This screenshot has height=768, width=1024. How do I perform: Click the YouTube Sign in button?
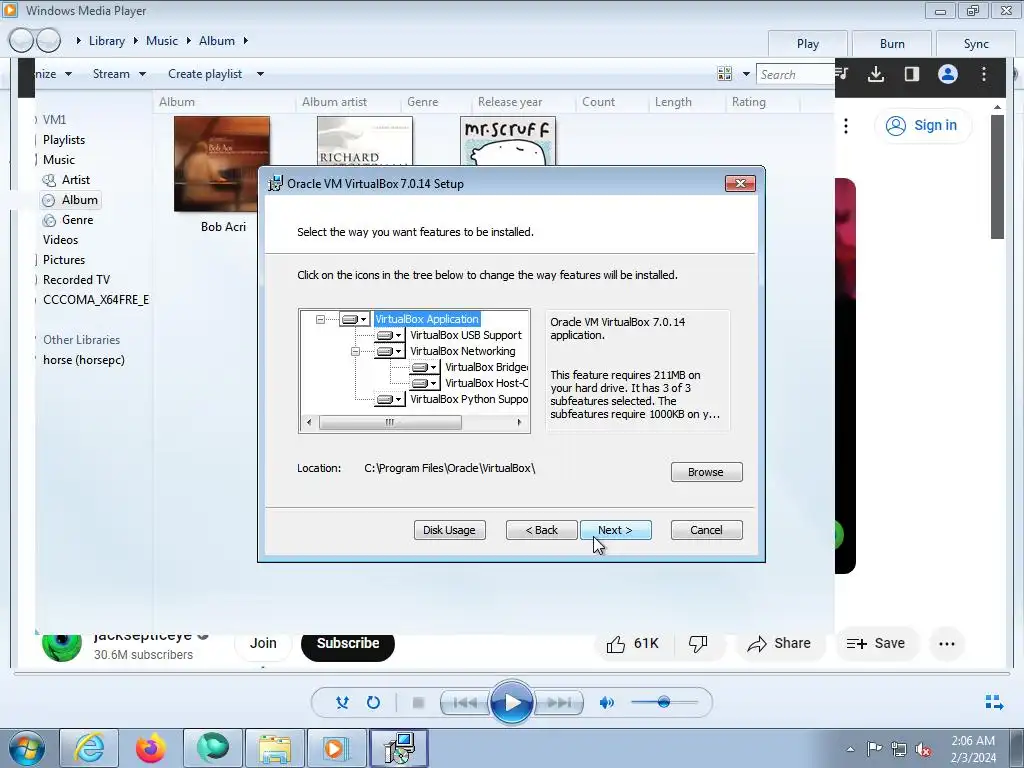[923, 125]
